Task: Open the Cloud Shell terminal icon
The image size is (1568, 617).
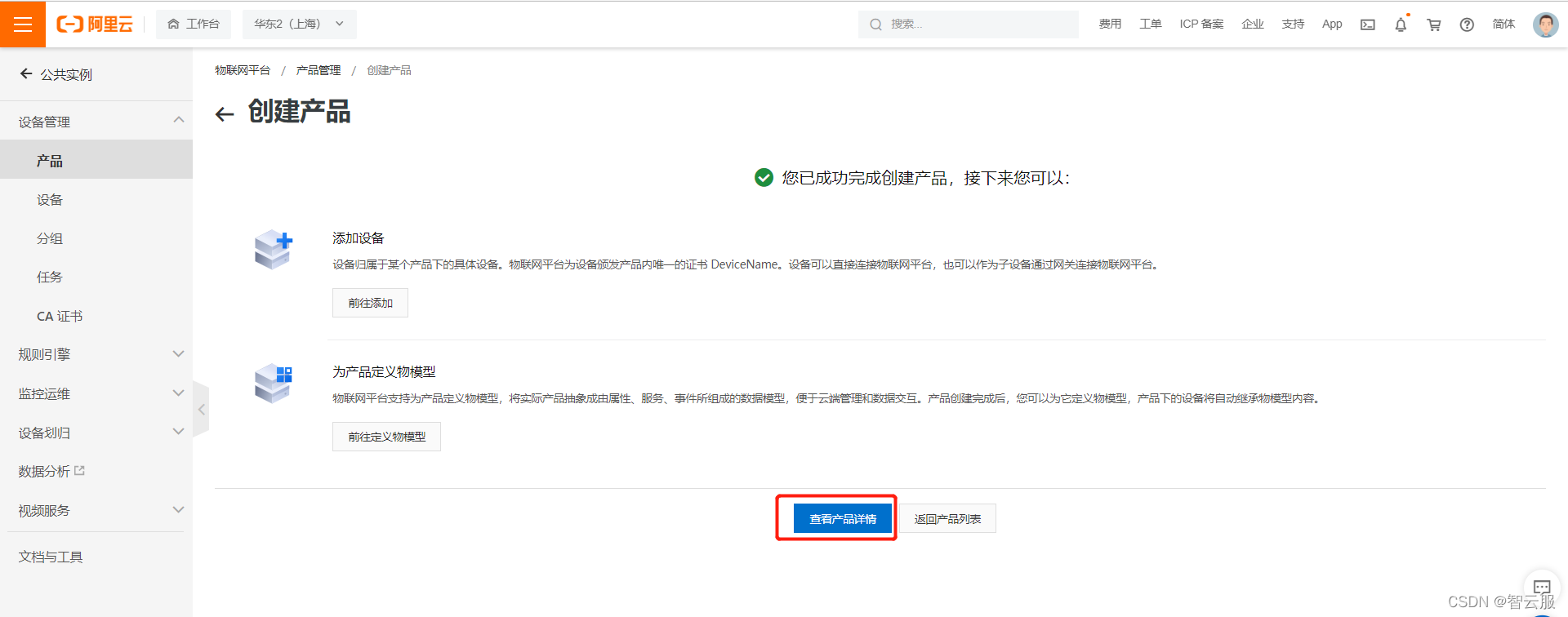Action: [1367, 24]
